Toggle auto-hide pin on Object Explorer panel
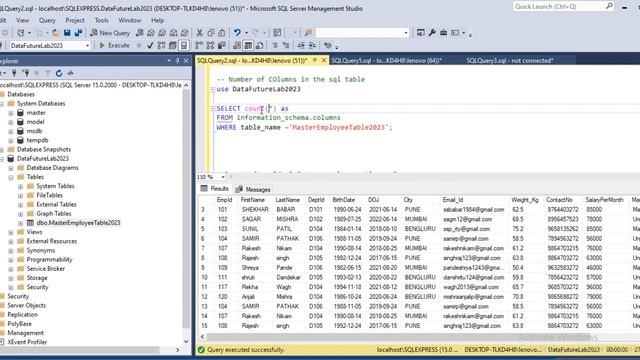This screenshot has height=360, width=640. 178,61
